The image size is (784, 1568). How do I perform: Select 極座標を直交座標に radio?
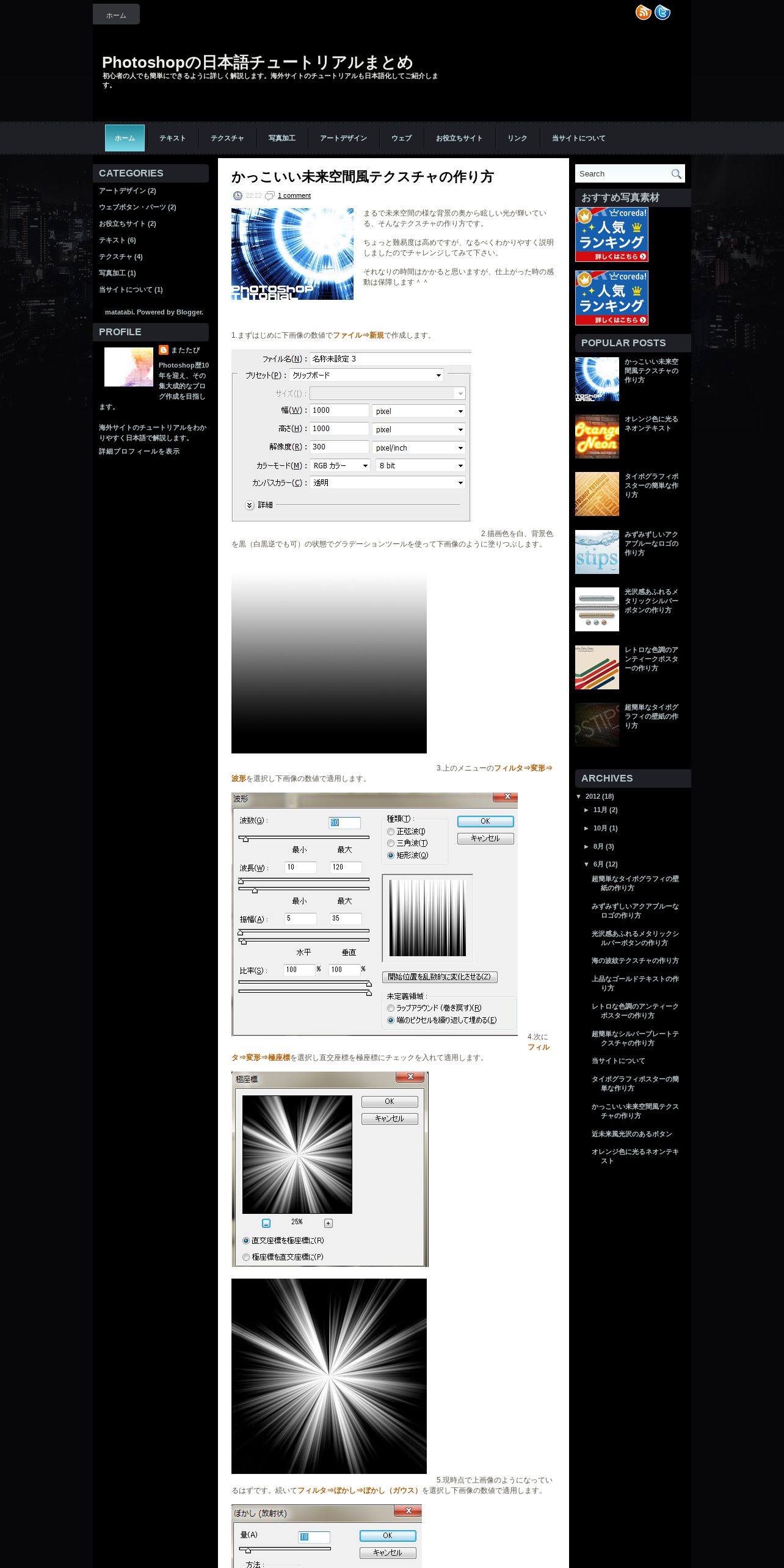click(246, 1257)
